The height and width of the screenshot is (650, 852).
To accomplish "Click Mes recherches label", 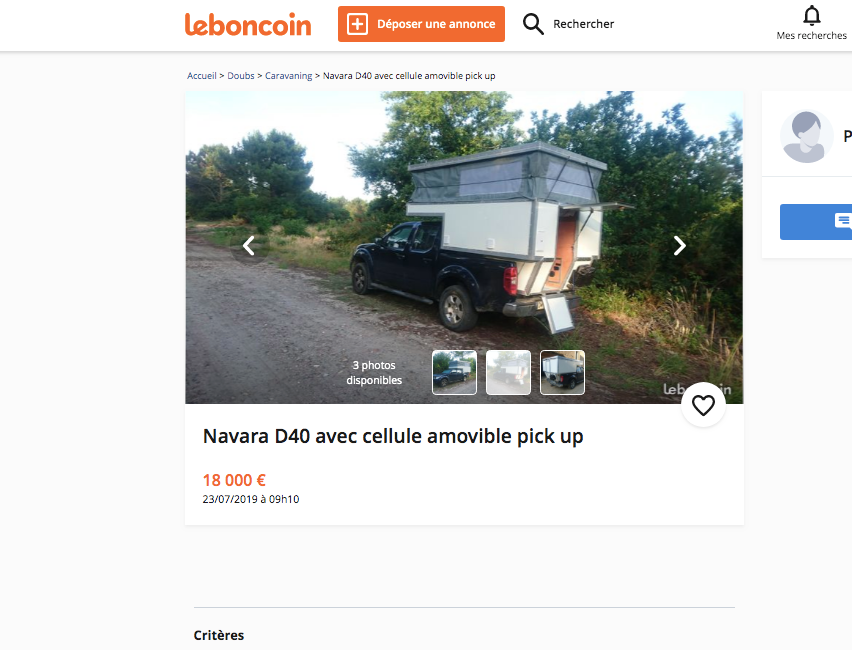I will pyautogui.click(x=811, y=35).
